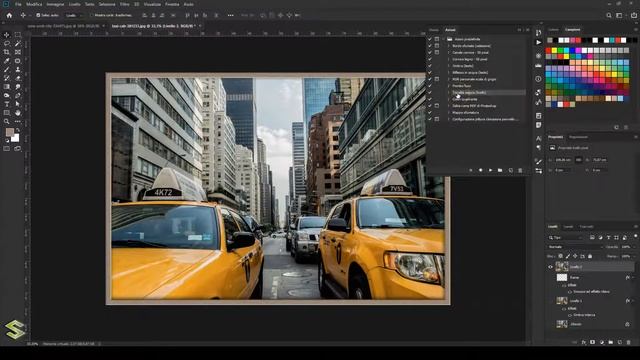The height and width of the screenshot is (360, 640).
Task: Expand the Salva come PDF action arrow
Action: tap(449, 106)
